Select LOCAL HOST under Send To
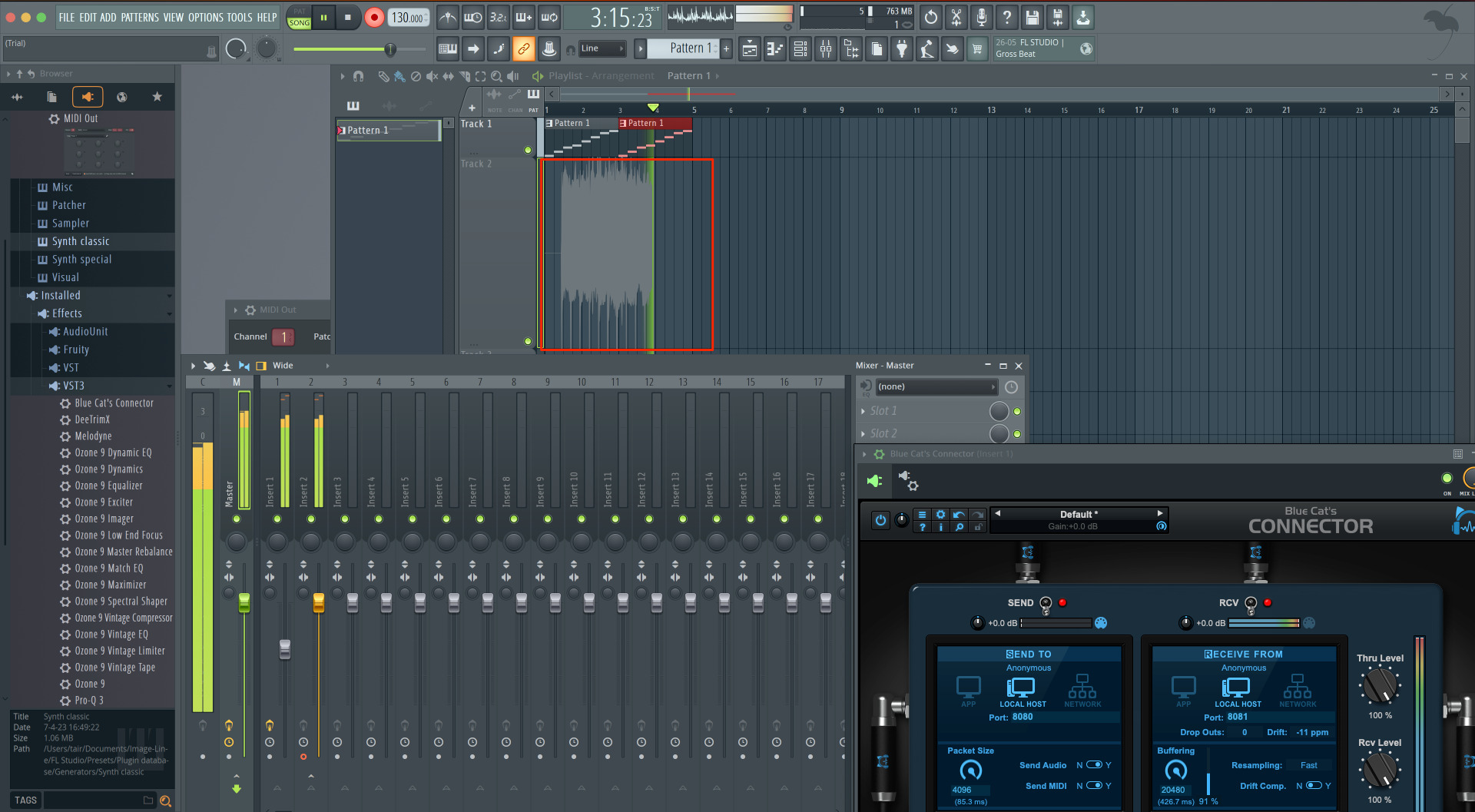This screenshot has height=812, width=1475. (x=1023, y=691)
